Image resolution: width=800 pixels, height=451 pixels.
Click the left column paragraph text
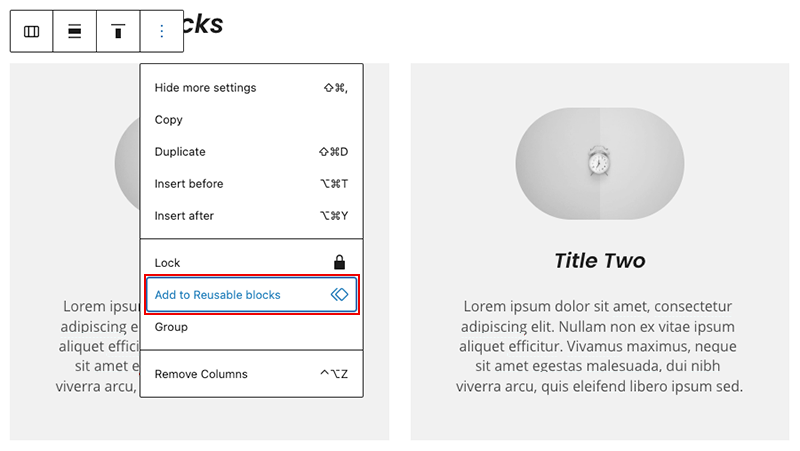[x=97, y=346]
